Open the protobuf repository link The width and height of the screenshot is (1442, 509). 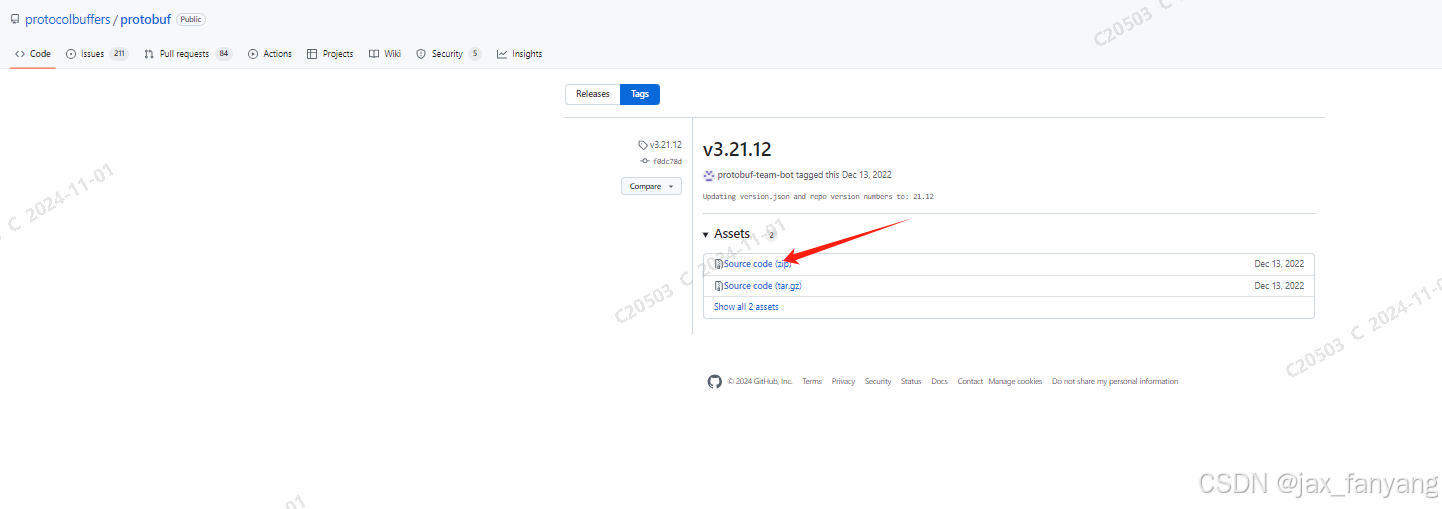(x=146, y=19)
